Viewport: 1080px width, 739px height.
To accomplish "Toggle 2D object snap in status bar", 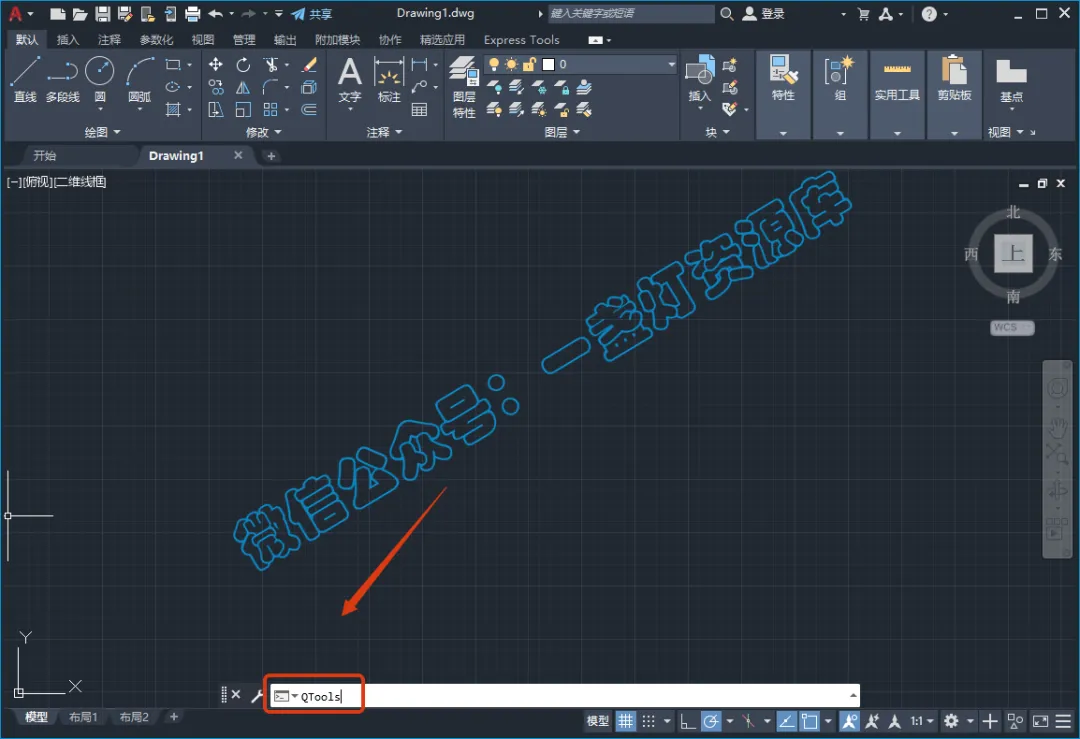I will [x=810, y=721].
